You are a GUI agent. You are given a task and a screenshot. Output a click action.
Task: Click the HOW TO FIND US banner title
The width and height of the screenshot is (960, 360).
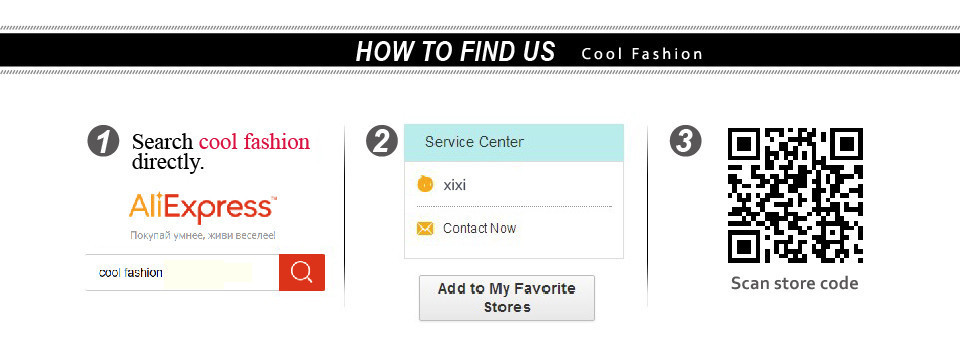point(455,51)
